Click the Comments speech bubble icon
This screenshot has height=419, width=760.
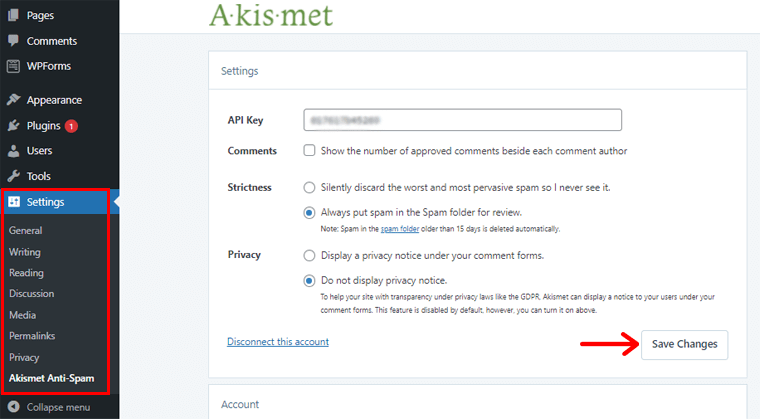point(13,41)
